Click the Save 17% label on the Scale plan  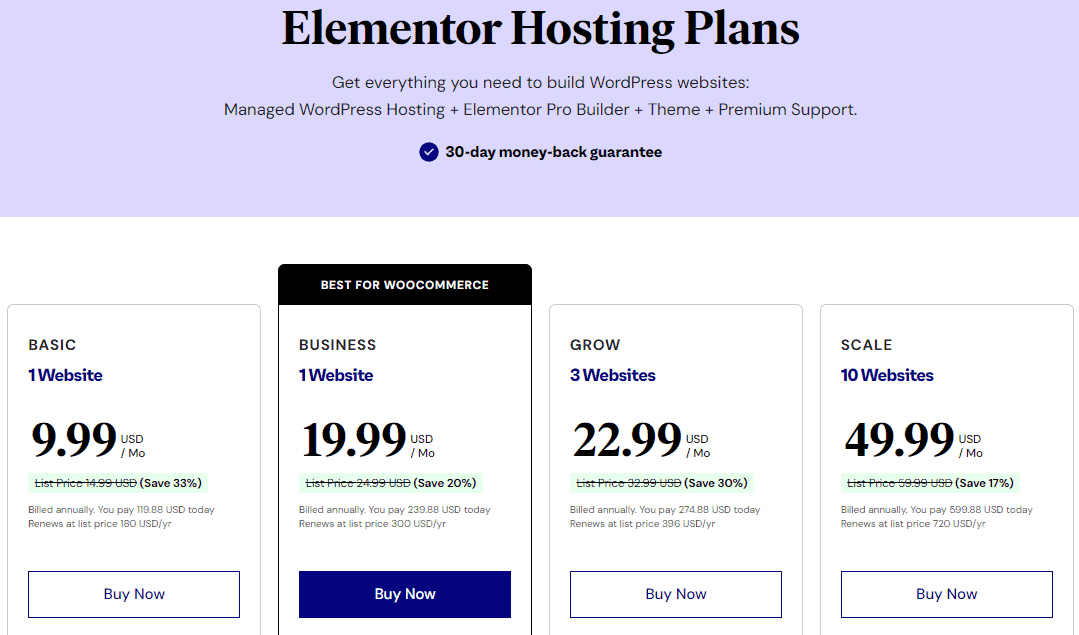tap(985, 482)
